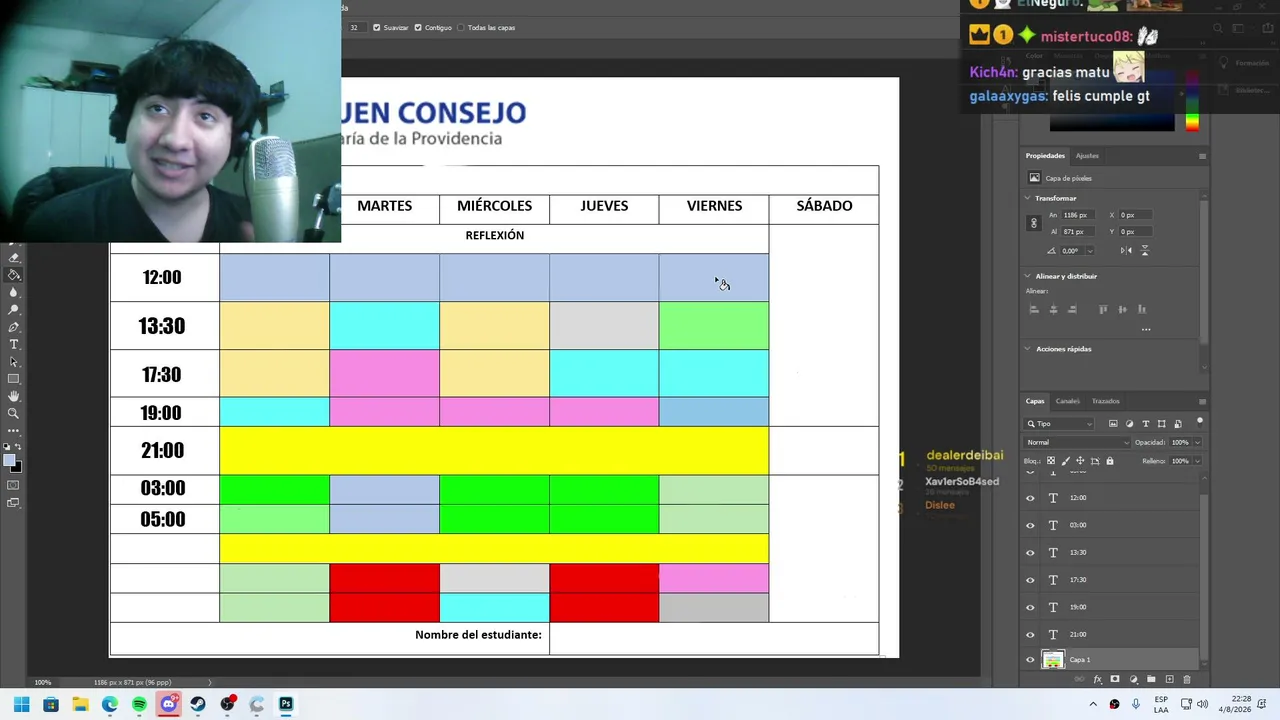1280x720 pixels.
Task: Hide the Capa 1 layer
Action: point(1030,660)
